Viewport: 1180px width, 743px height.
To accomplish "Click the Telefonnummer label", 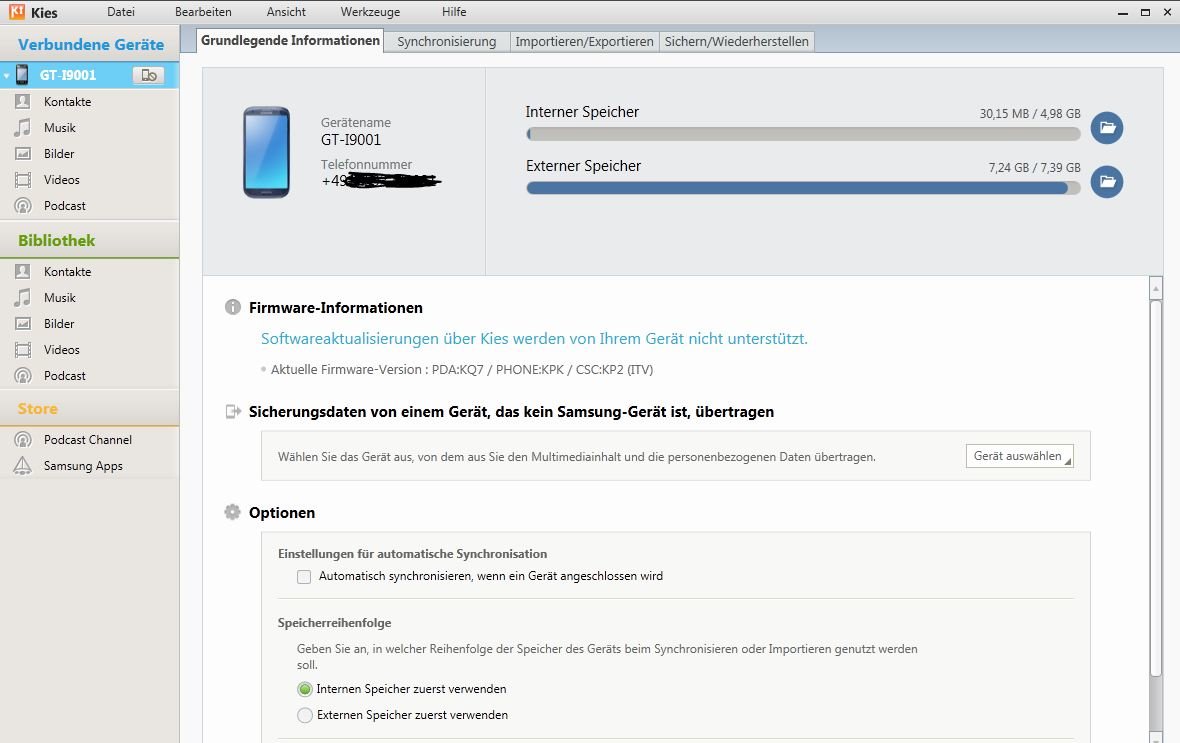I will point(366,165).
